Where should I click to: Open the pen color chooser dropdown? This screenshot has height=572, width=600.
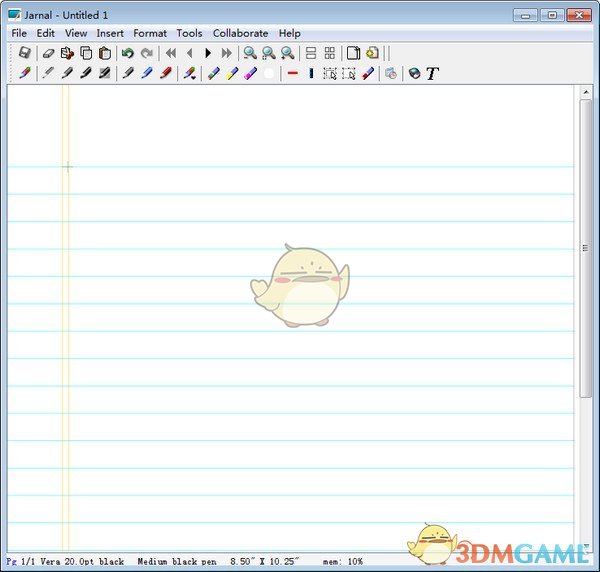coord(189,73)
